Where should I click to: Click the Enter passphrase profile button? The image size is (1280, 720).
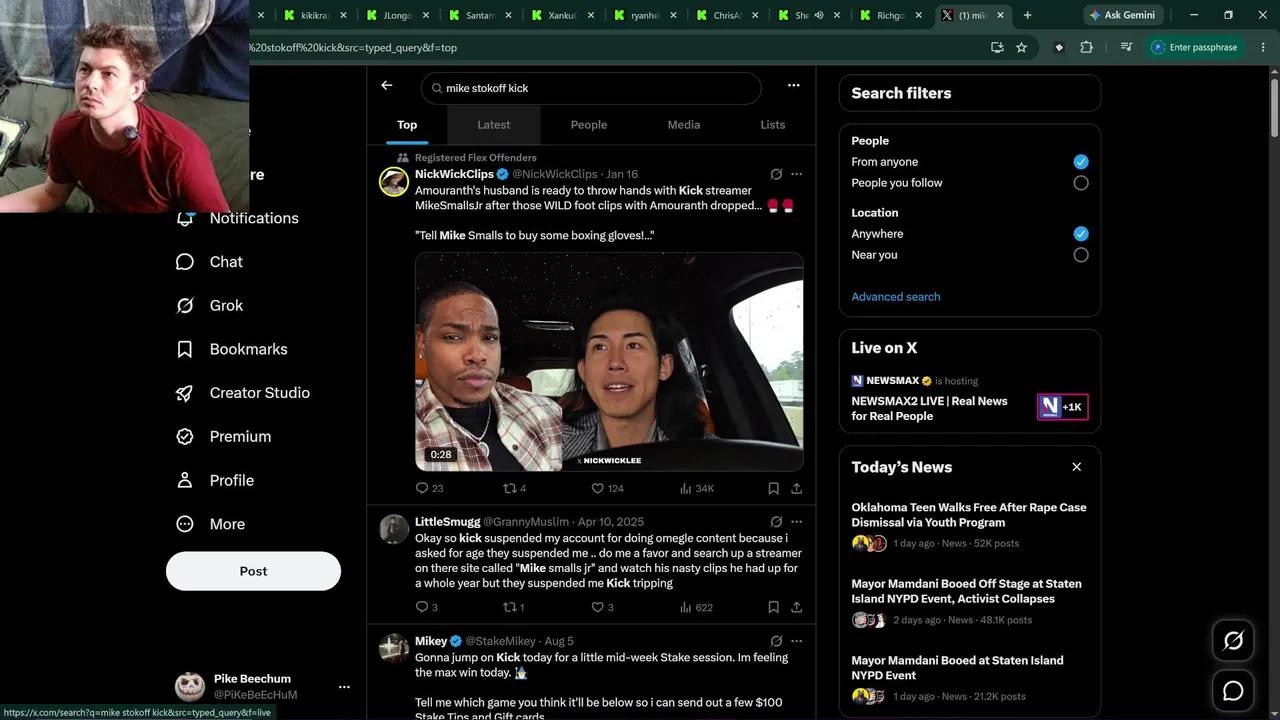pyautogui.click(x=1195, y=47)
